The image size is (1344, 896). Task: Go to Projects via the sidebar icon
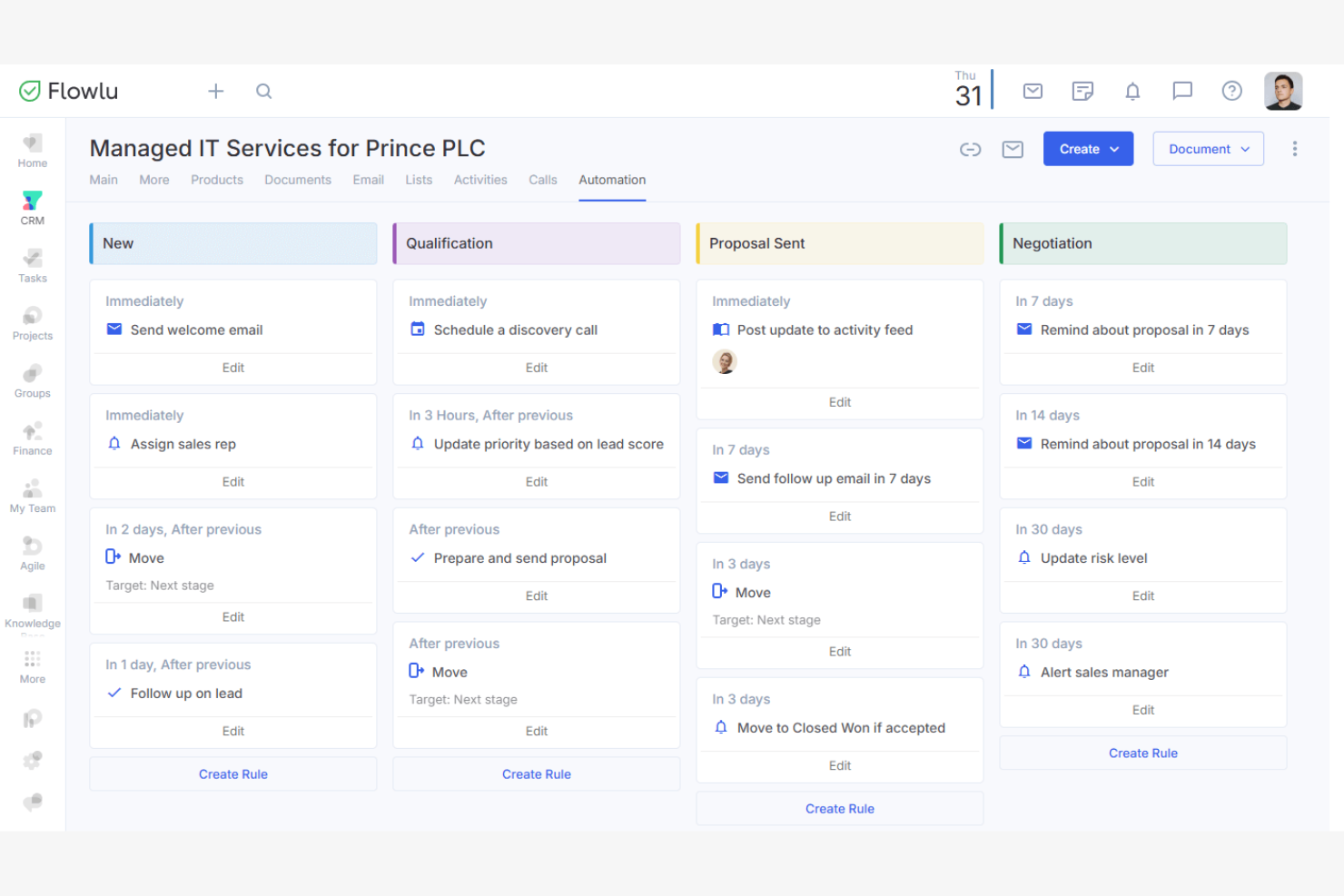32,322
